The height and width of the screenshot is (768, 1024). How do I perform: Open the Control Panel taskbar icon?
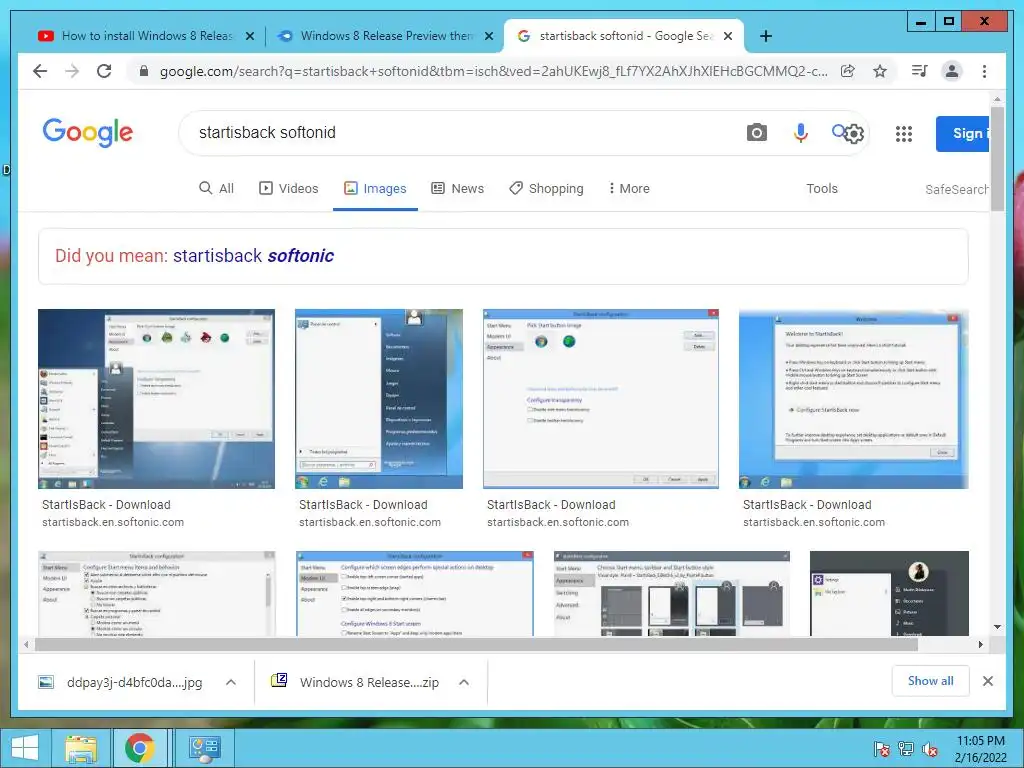[x=204, y=748]
